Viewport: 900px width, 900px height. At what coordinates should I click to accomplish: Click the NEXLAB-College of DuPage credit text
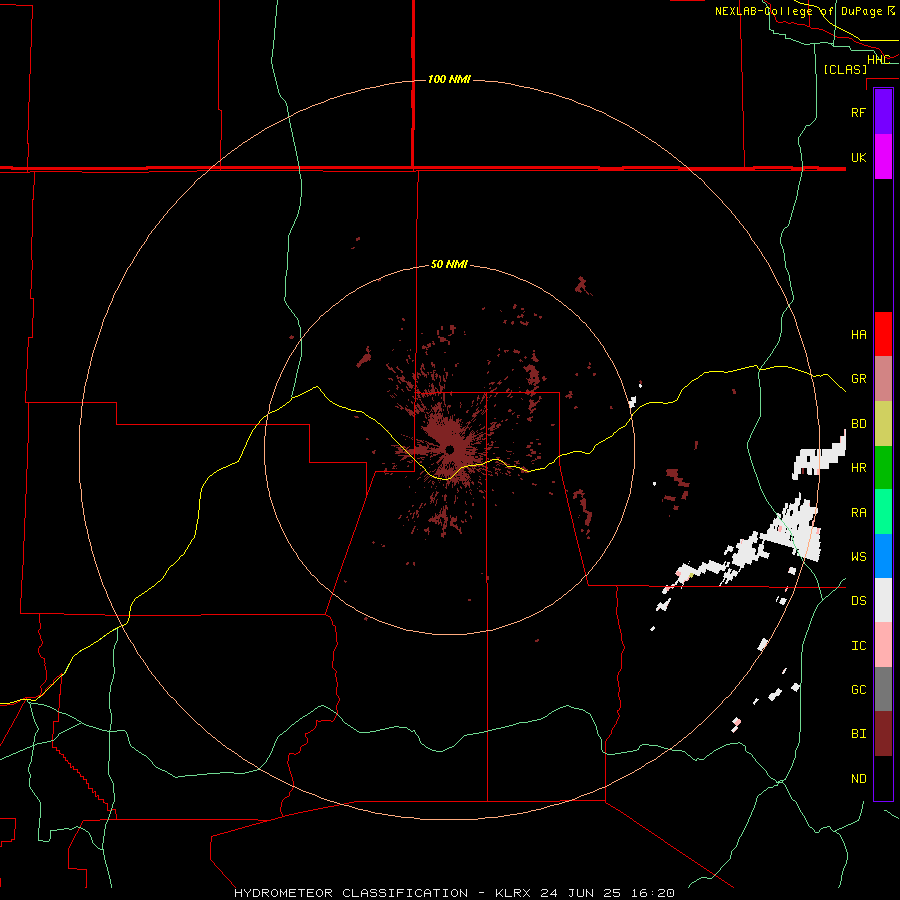coord(804,11)
